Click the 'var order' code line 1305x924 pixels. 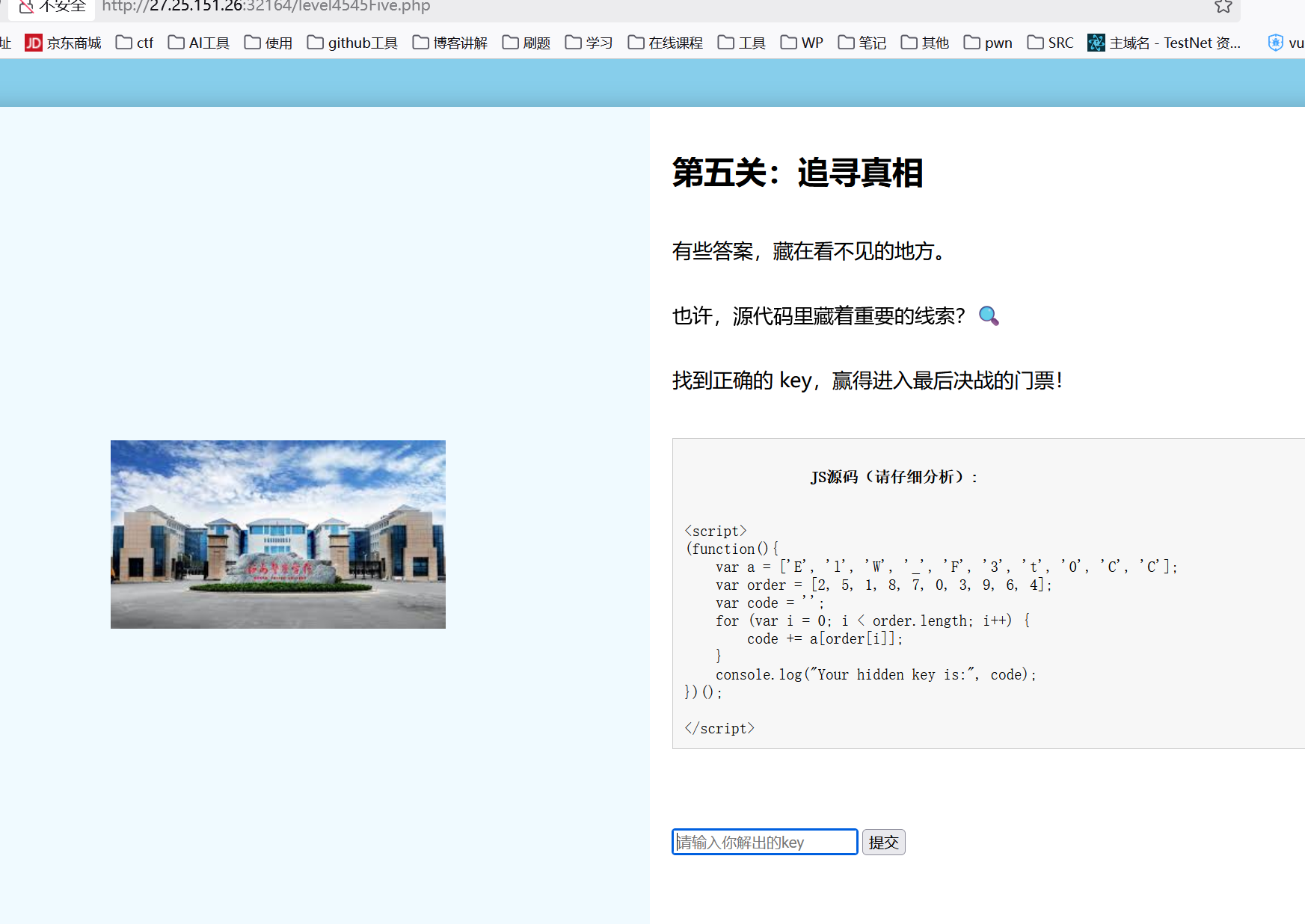pyautogui.click(x=884, y=585)
